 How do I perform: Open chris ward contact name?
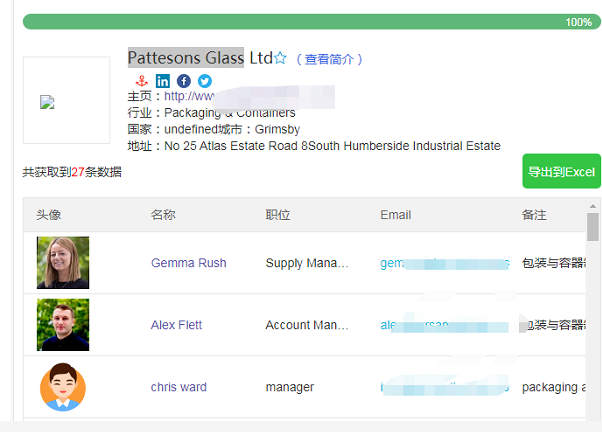[x=179, y=387]
